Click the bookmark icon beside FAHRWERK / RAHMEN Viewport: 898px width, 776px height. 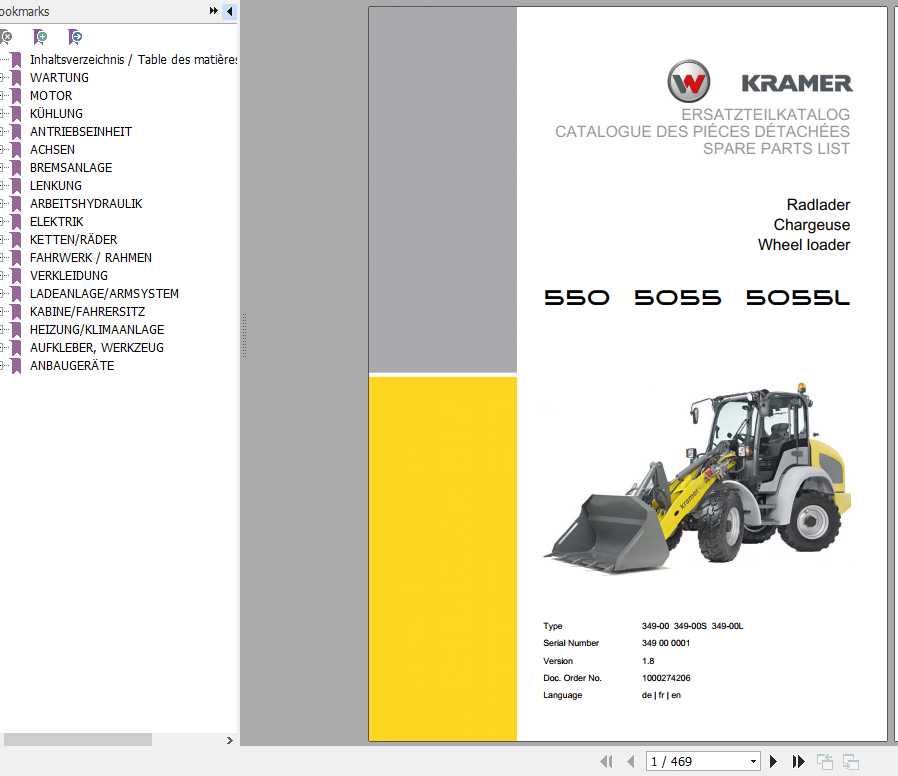[17, 258]
